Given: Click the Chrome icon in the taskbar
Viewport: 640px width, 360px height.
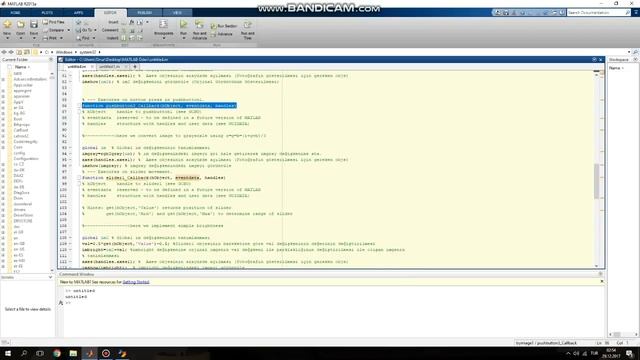Looking at the screenshot, I should (57, 353).
